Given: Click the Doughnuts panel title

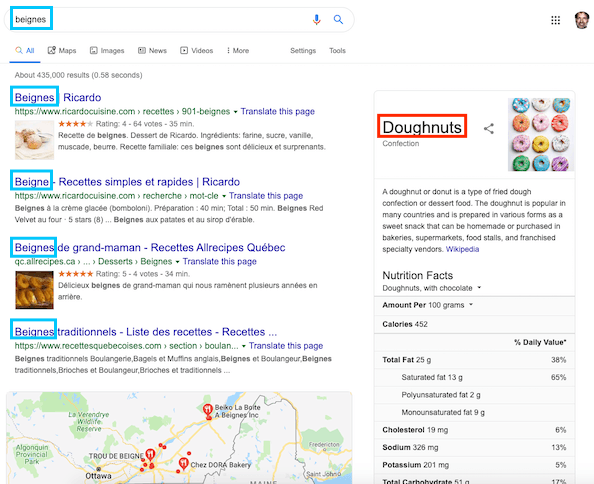Looking at the screenshot, I should pos(422,127).
